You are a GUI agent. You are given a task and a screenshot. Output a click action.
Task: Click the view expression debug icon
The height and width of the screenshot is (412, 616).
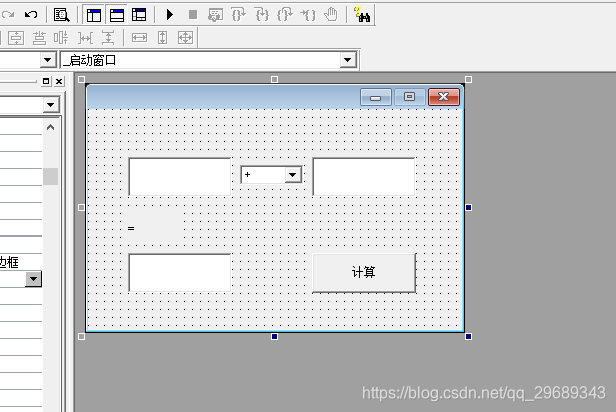215,15
